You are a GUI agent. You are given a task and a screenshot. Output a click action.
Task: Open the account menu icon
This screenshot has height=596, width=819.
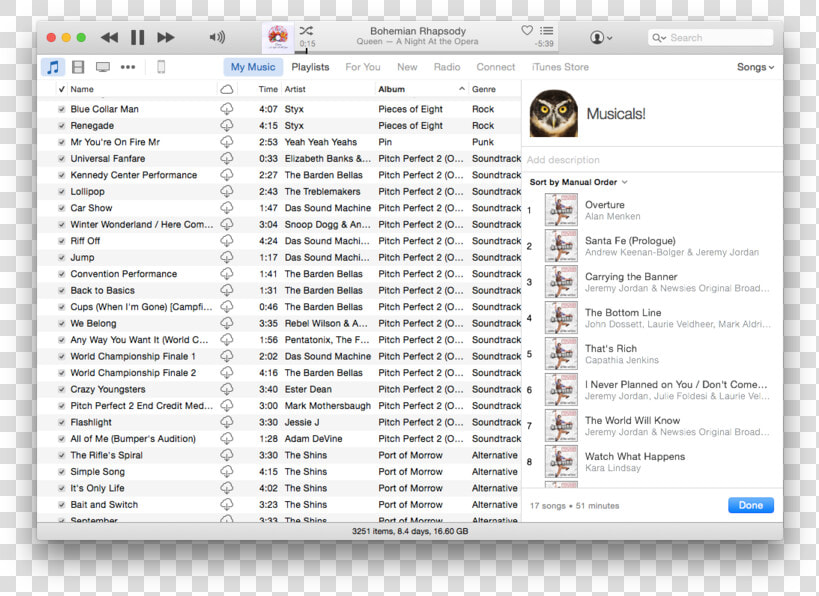[x=601, y=38]
